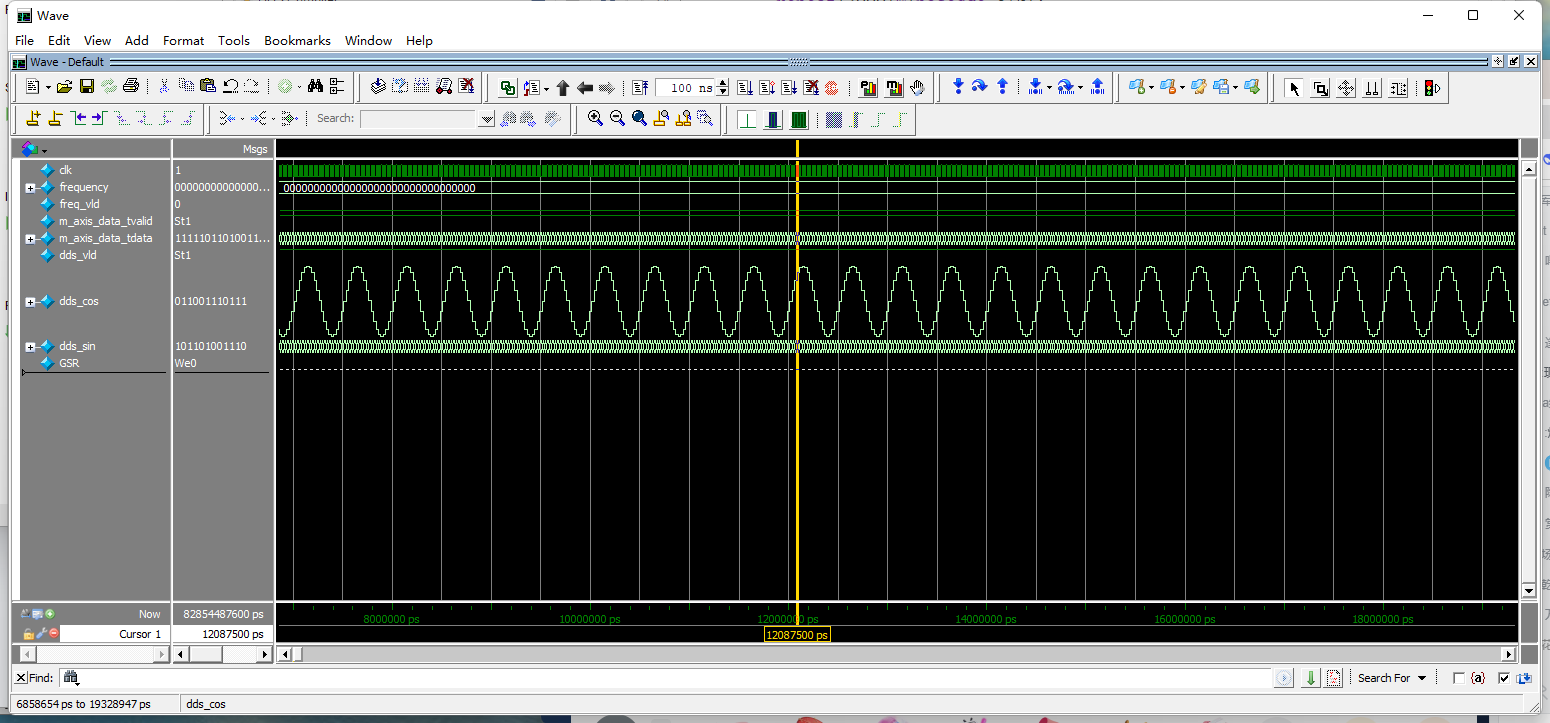This screenshot has width=1550, height=723.
Task: Click the Cursor 1 value 12087500 ps
Action: click(222, 634)
